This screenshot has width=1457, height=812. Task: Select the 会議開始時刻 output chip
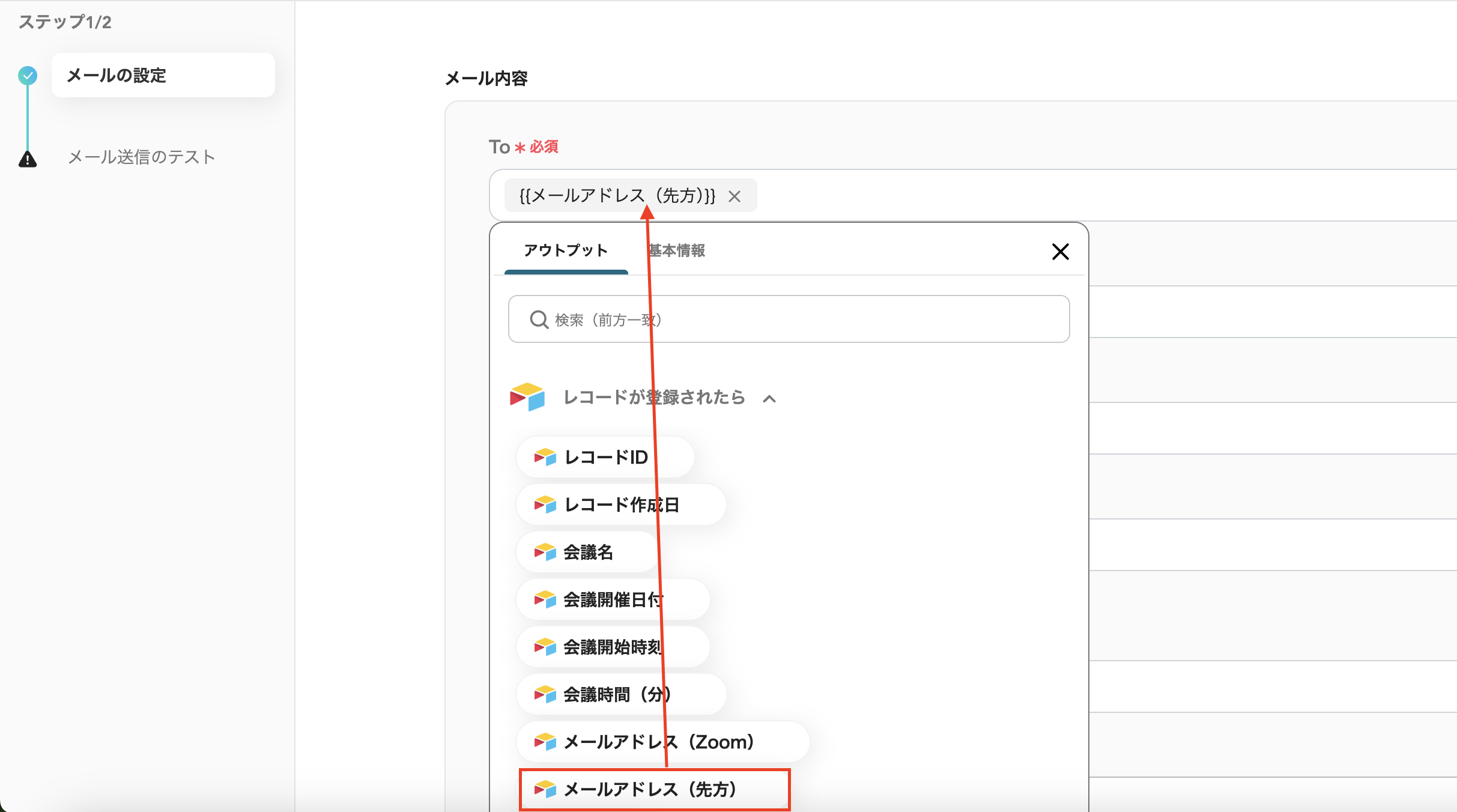(x=612, y=647)
